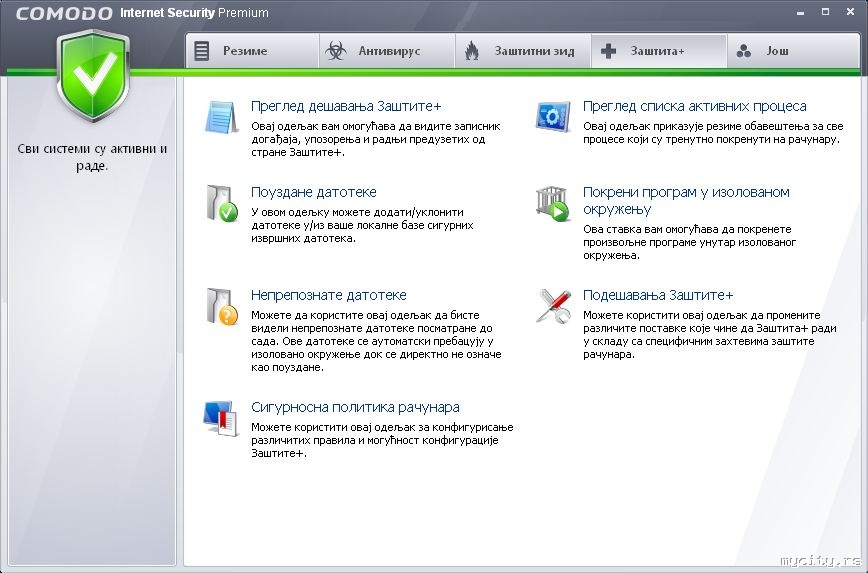This screenshot has height=573, width=868.
Task: Switch to the Антивирус tab
Action: pos(388,51)
